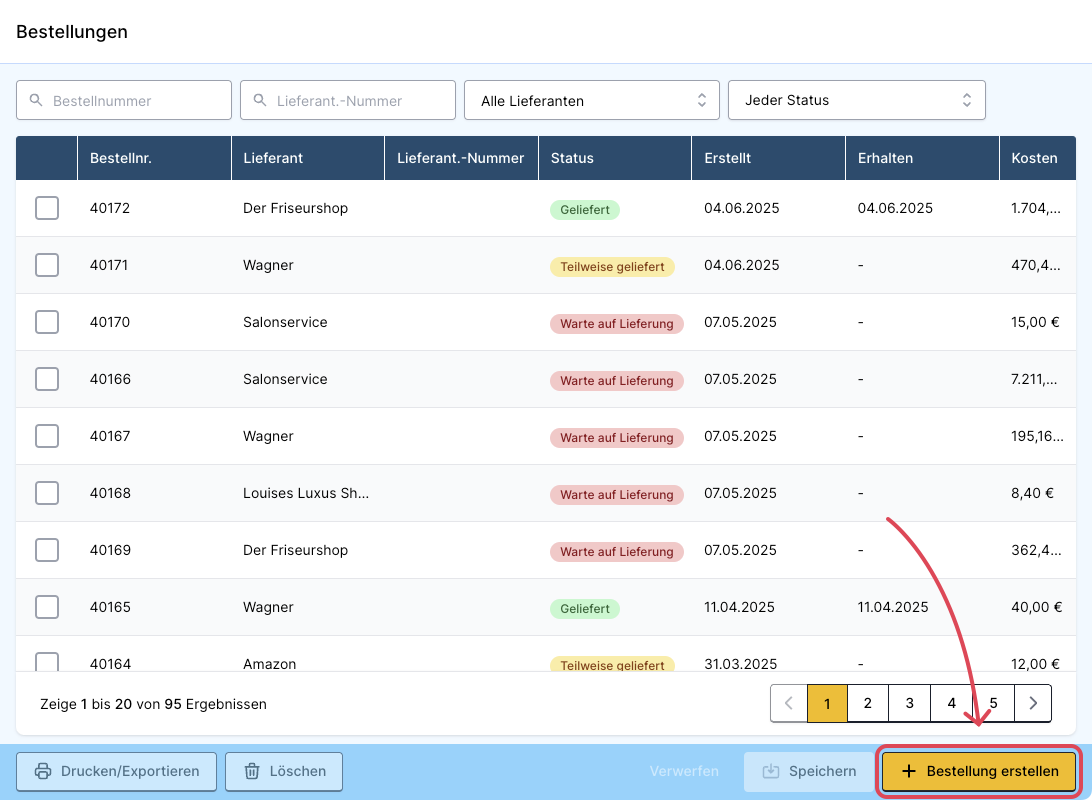Click Warte auf Lieferung badge of order 40170
The width and height of the screenshot is (1092, 800).
pyautogui.click(x=617, y=324)
